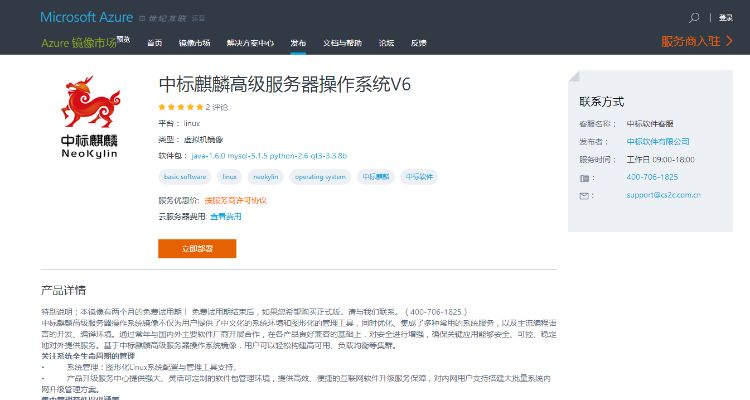Image resolution: width=750 pixels, height=400 pixels.
Task: Click the Microsoft Azure logo
Action: [86, 18]
